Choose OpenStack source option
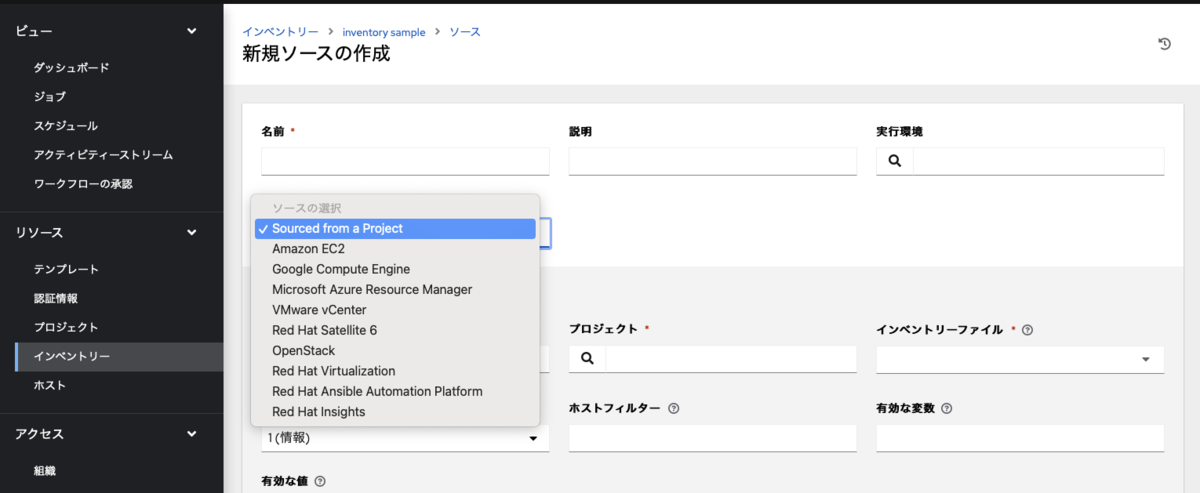 click(395, 351)
